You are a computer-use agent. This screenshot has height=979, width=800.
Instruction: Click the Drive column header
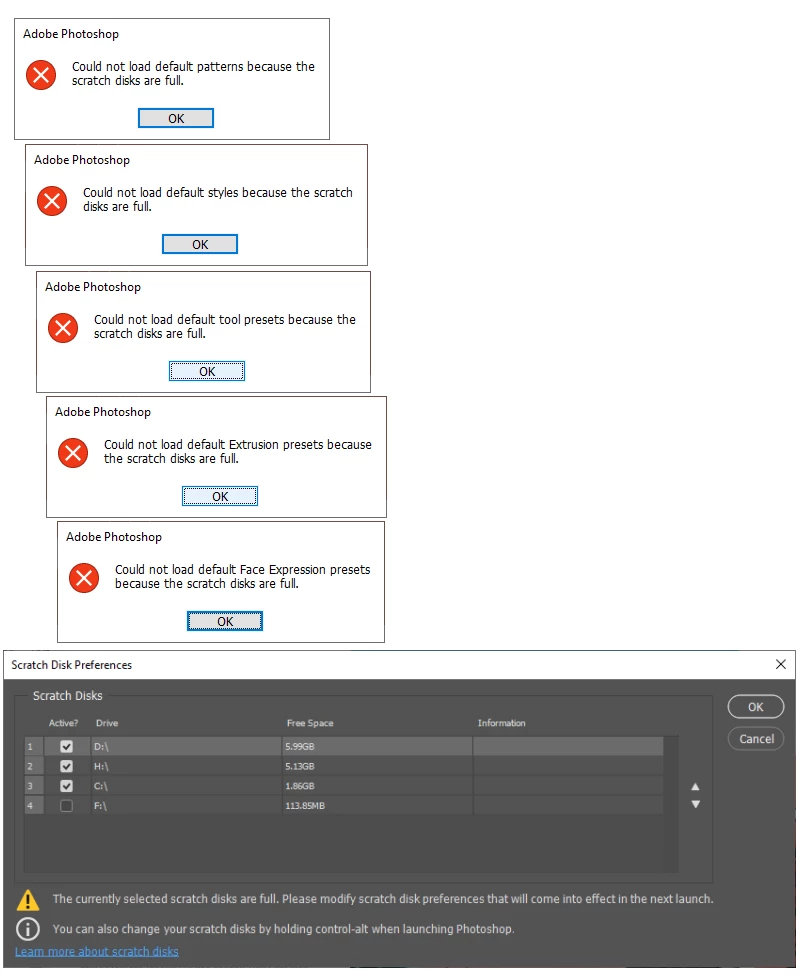tap(107, 723)
